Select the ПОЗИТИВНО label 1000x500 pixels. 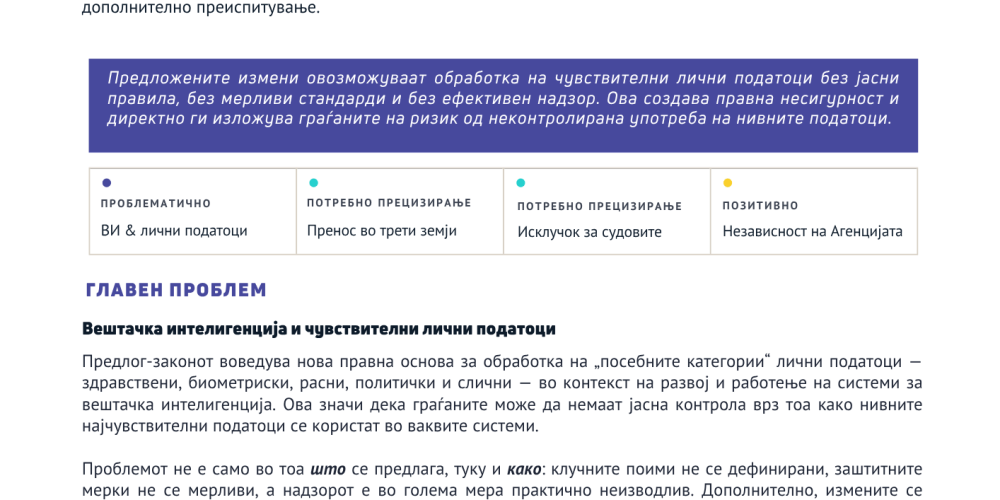point(760,206)
